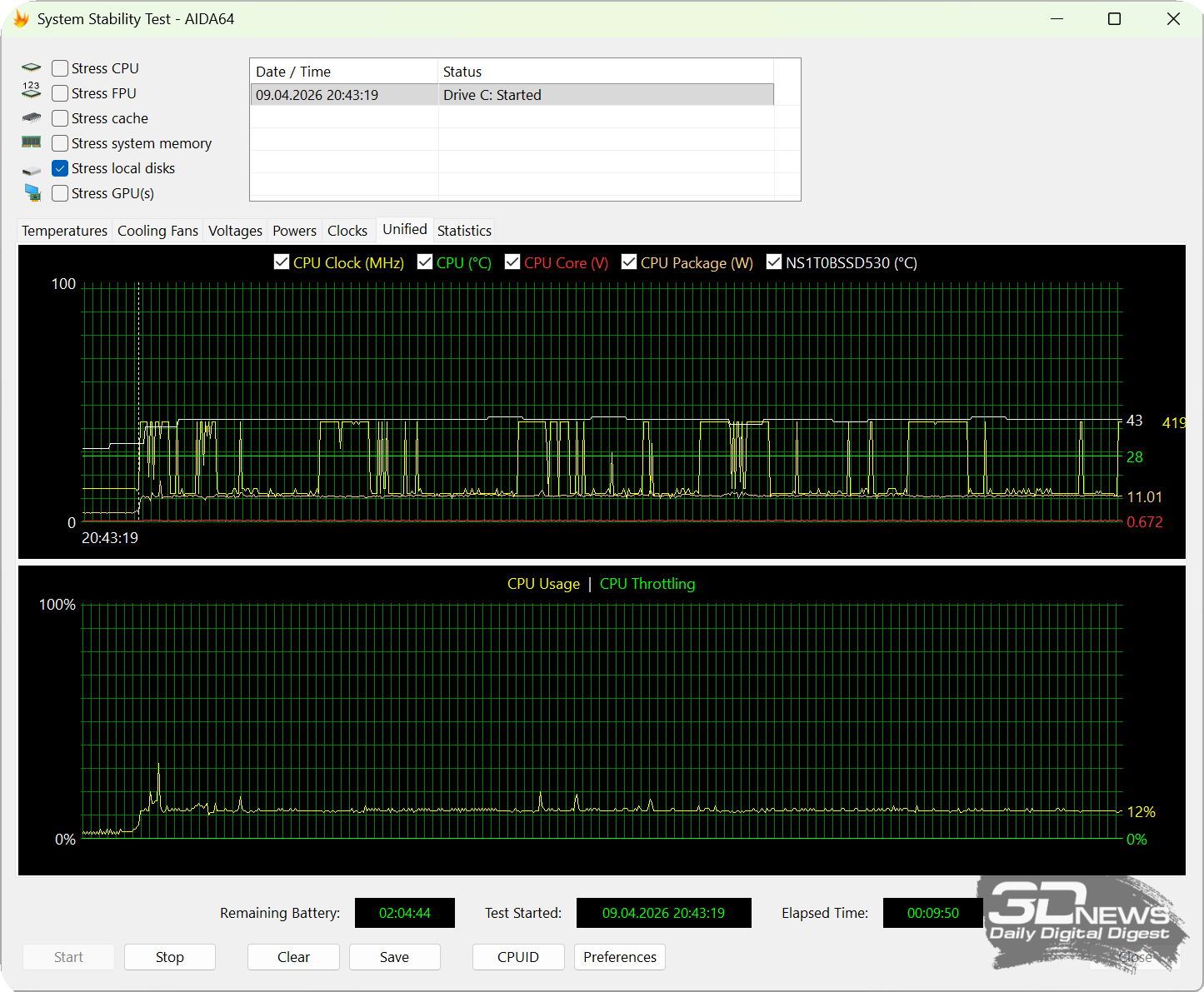Click the CPU chip icon beside Stress CPU
The width and height of the screenshot is (1204, 992).
point(32,68)
